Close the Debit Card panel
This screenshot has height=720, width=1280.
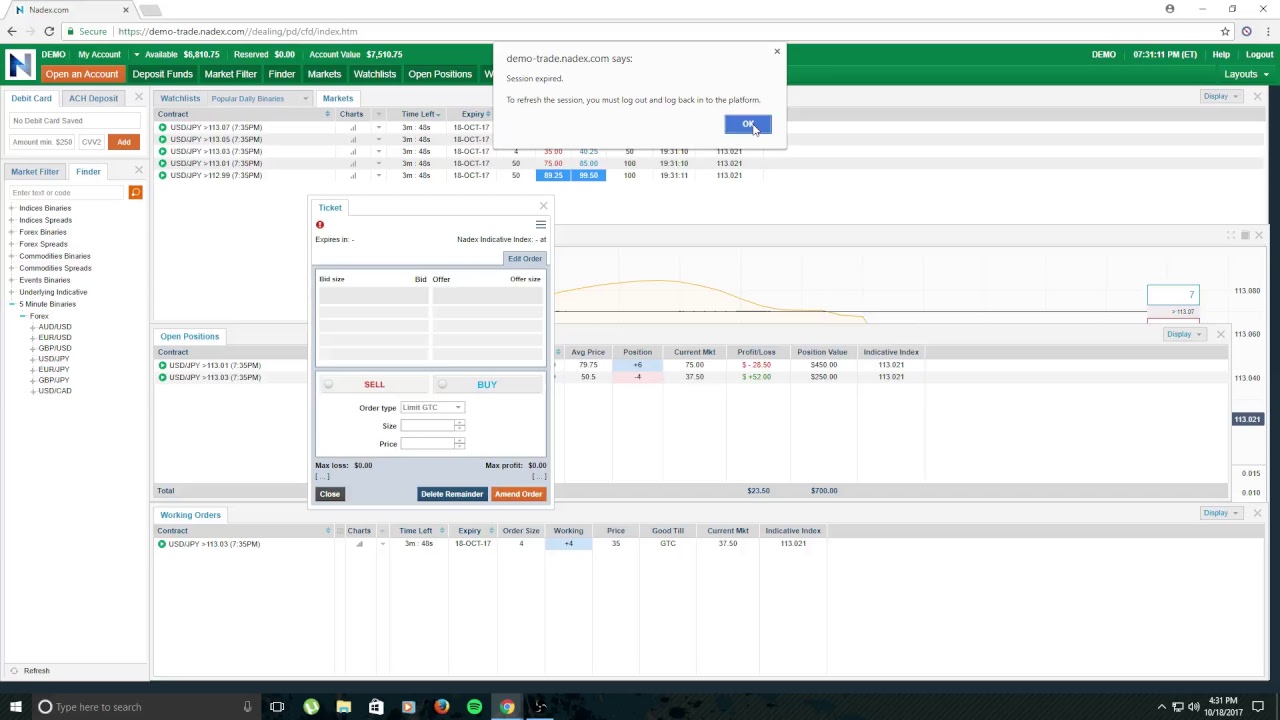(x=138, y=97)
